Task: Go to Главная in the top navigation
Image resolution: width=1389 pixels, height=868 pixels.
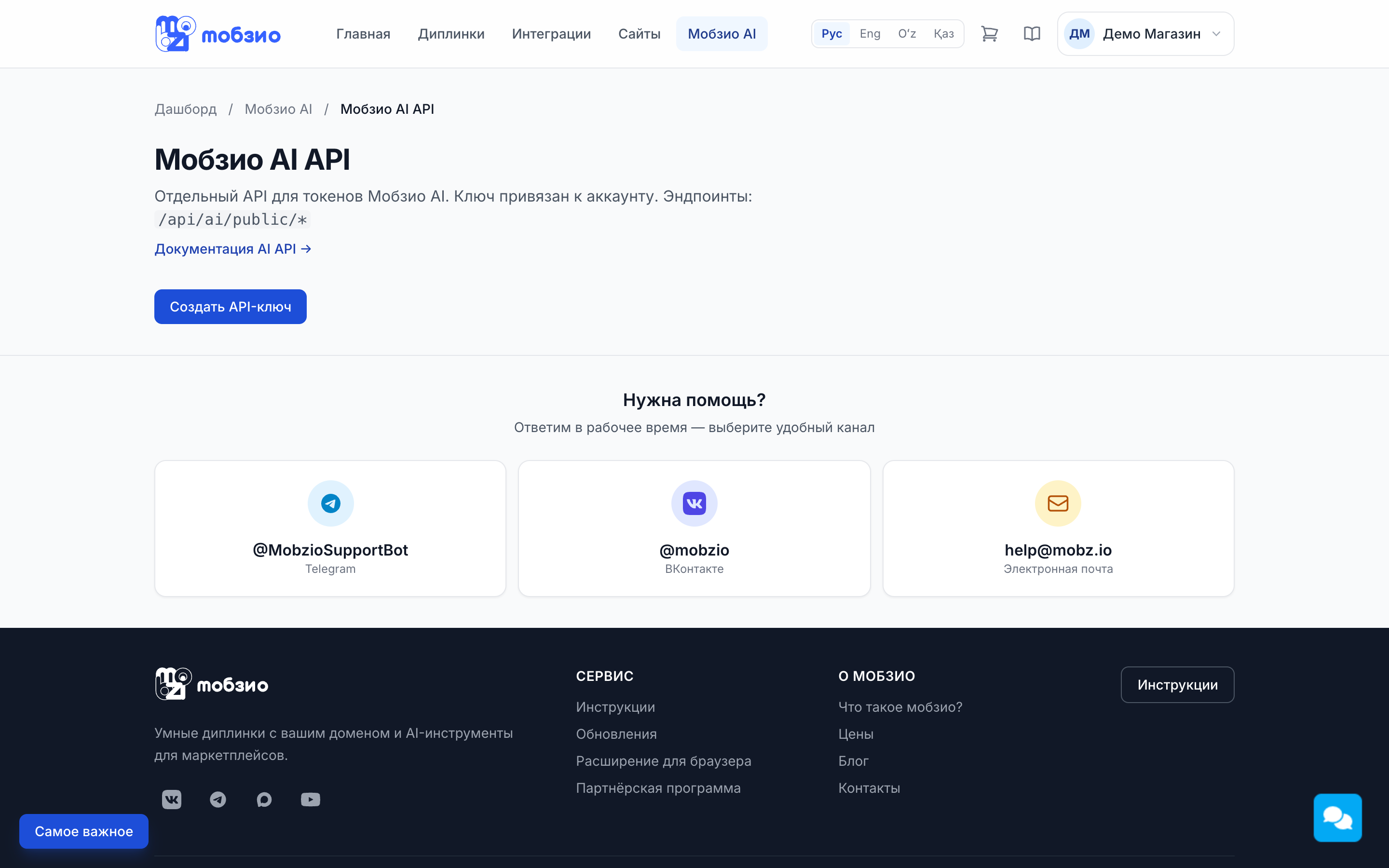Action: tap(363, 34)
